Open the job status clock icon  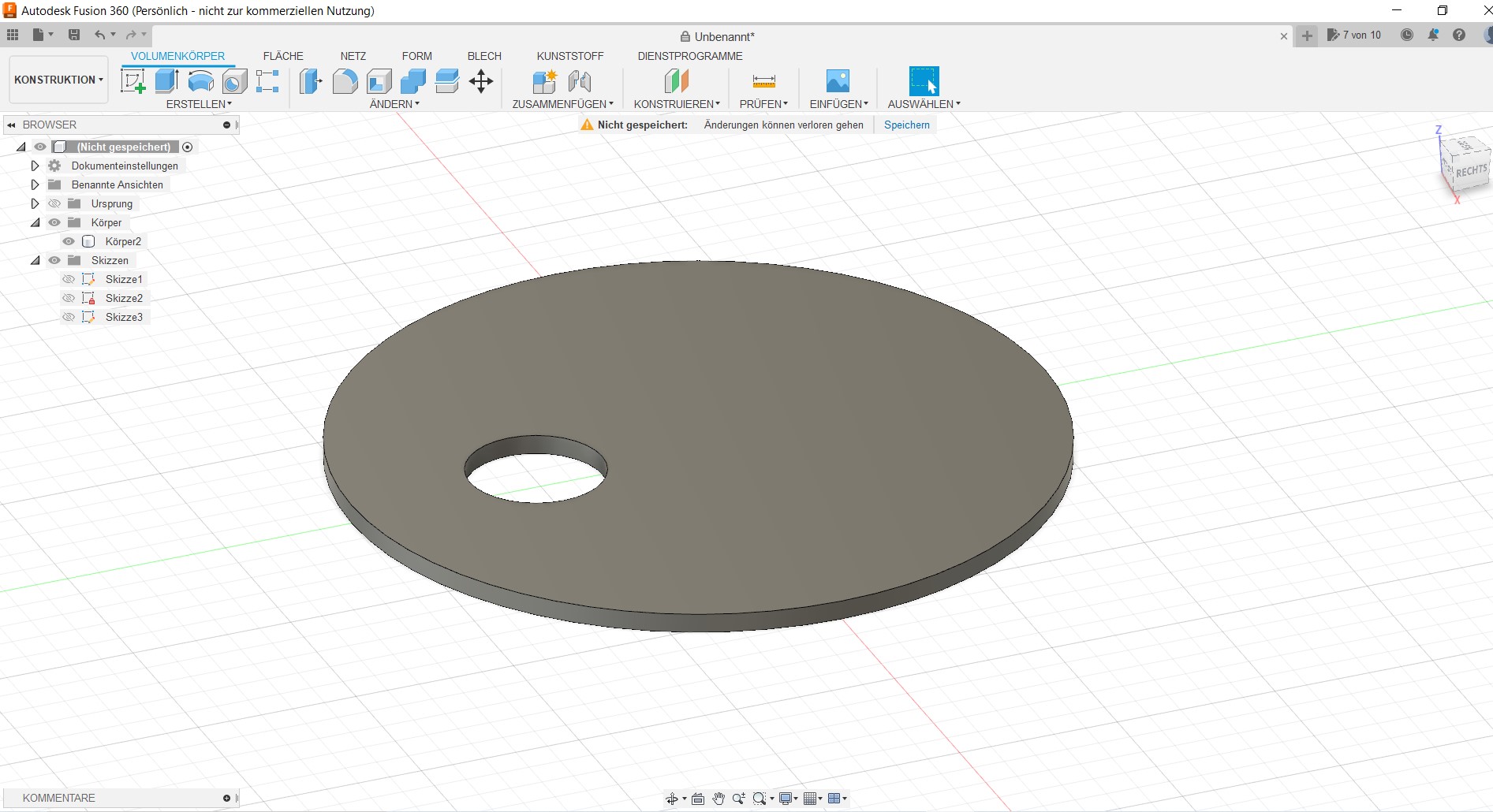[1407, 35]
